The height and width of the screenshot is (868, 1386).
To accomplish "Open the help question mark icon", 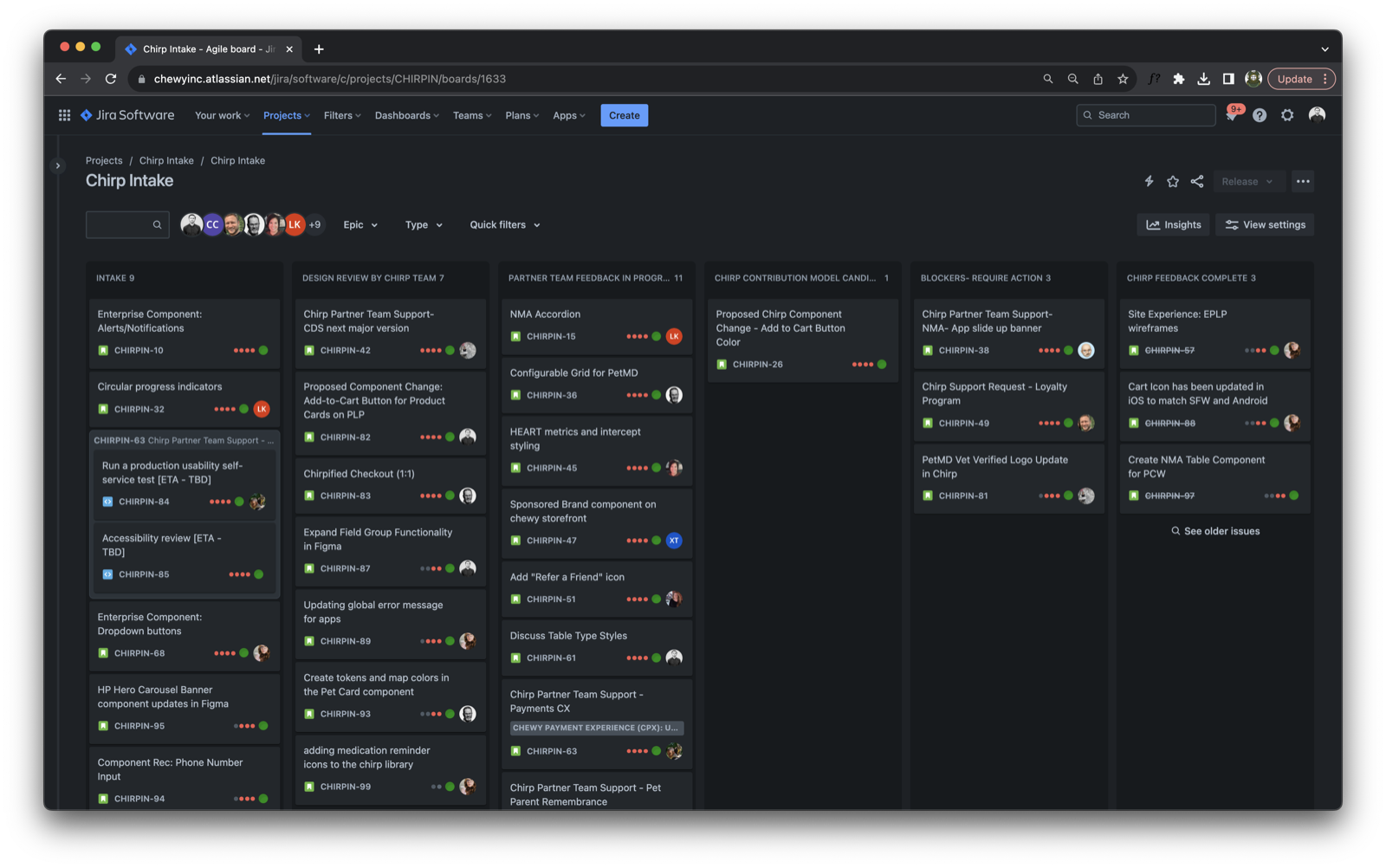I will 1260,115.
